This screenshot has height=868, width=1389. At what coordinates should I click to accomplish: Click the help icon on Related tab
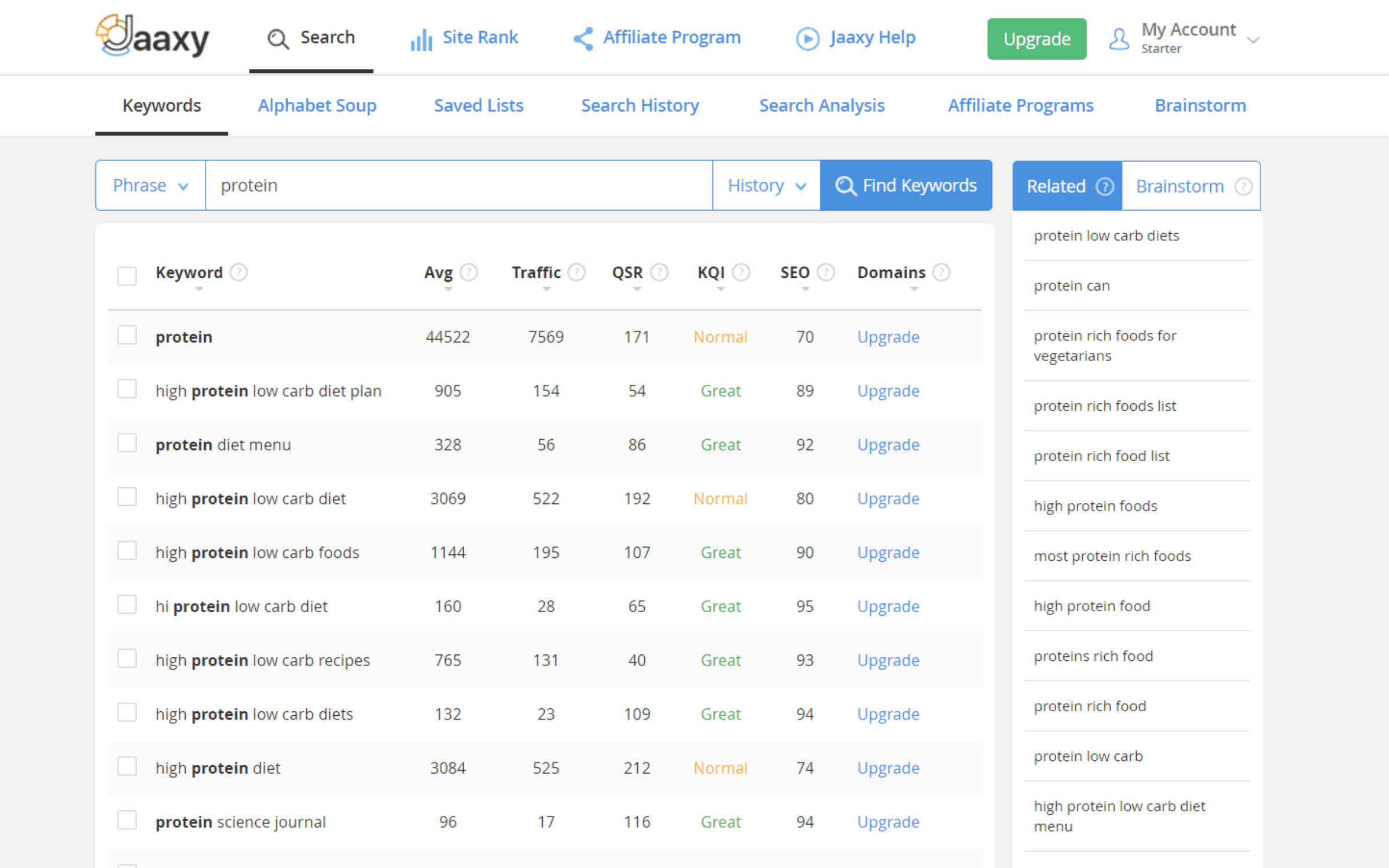click(1105, 186)
